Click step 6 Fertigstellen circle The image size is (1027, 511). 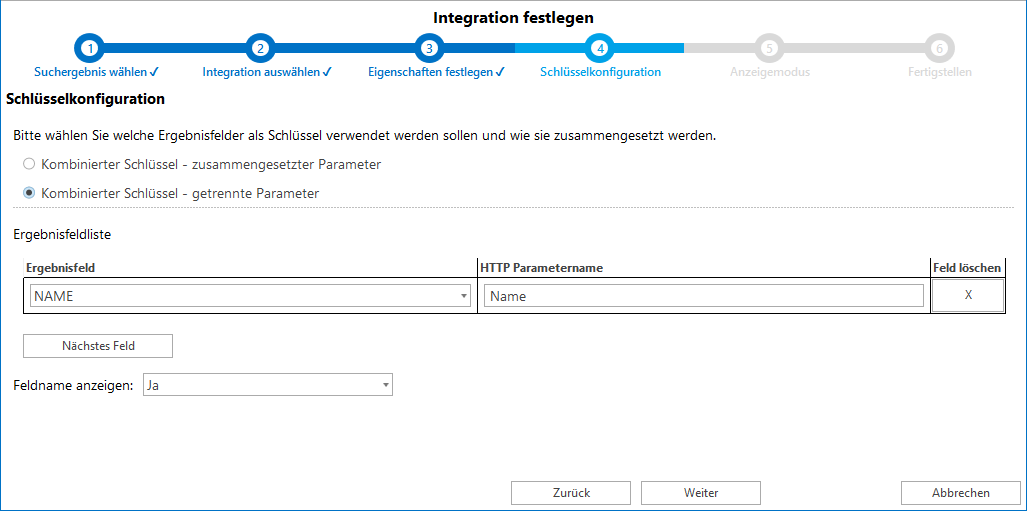click(938, 47)
